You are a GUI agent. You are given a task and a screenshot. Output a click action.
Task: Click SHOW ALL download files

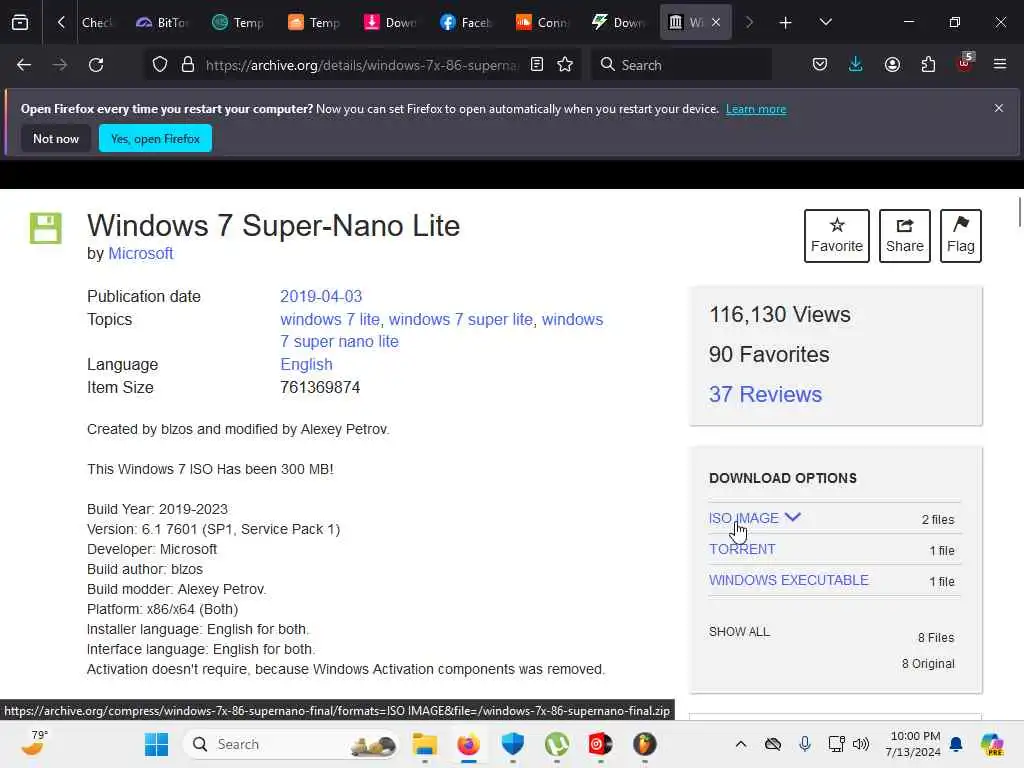pyautogui.click(x=739, y=632)
